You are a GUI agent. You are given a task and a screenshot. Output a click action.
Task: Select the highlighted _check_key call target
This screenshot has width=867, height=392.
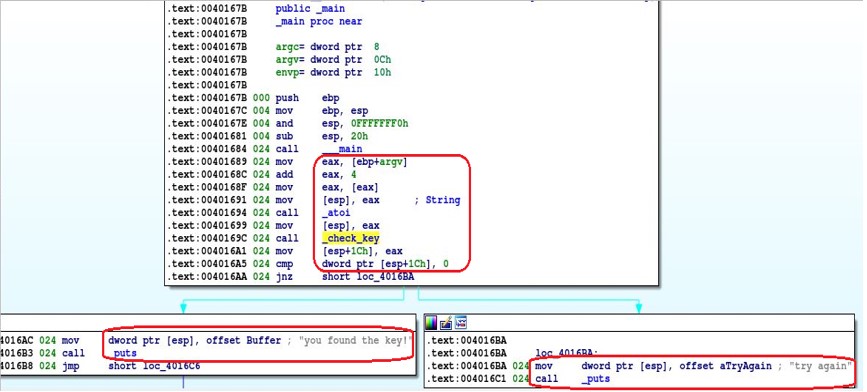point(351,238)
